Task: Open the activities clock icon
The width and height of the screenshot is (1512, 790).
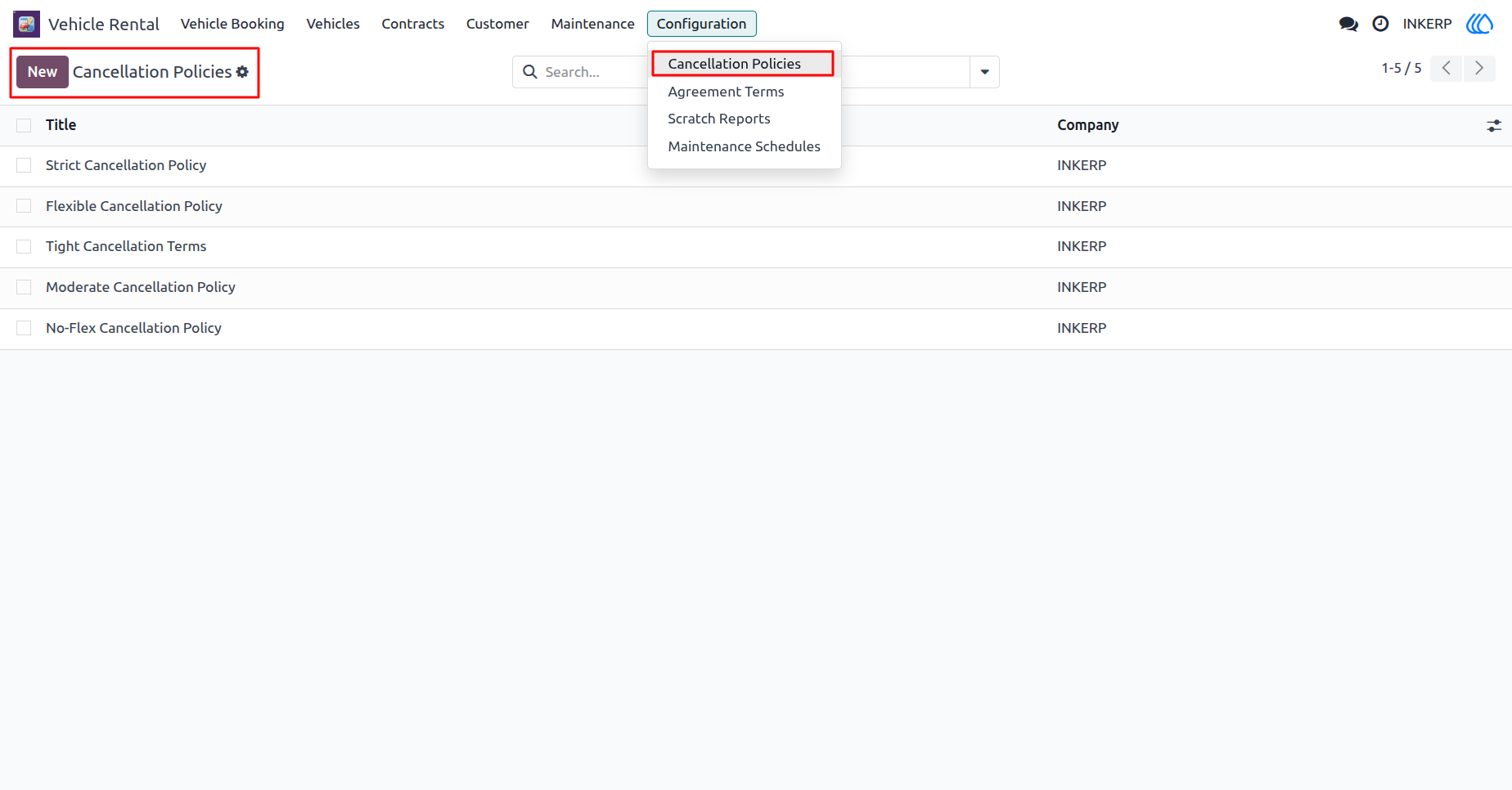Action: pos(1380,24)
